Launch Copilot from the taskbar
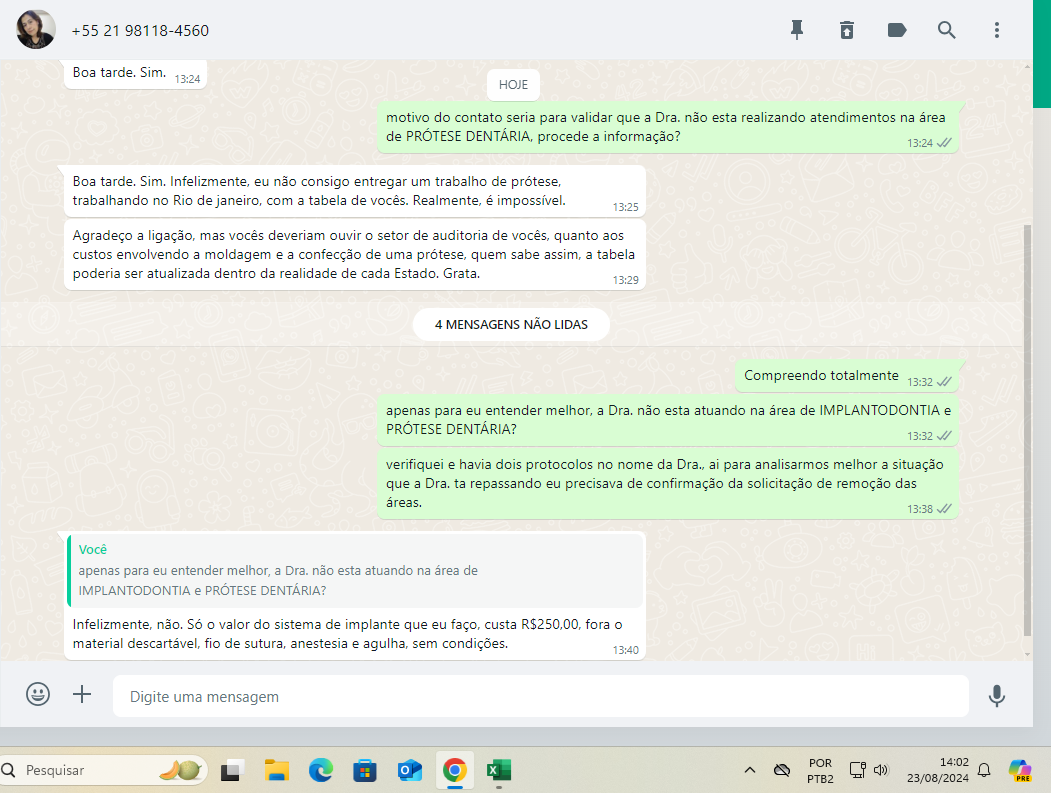 tap(1020, 770)
